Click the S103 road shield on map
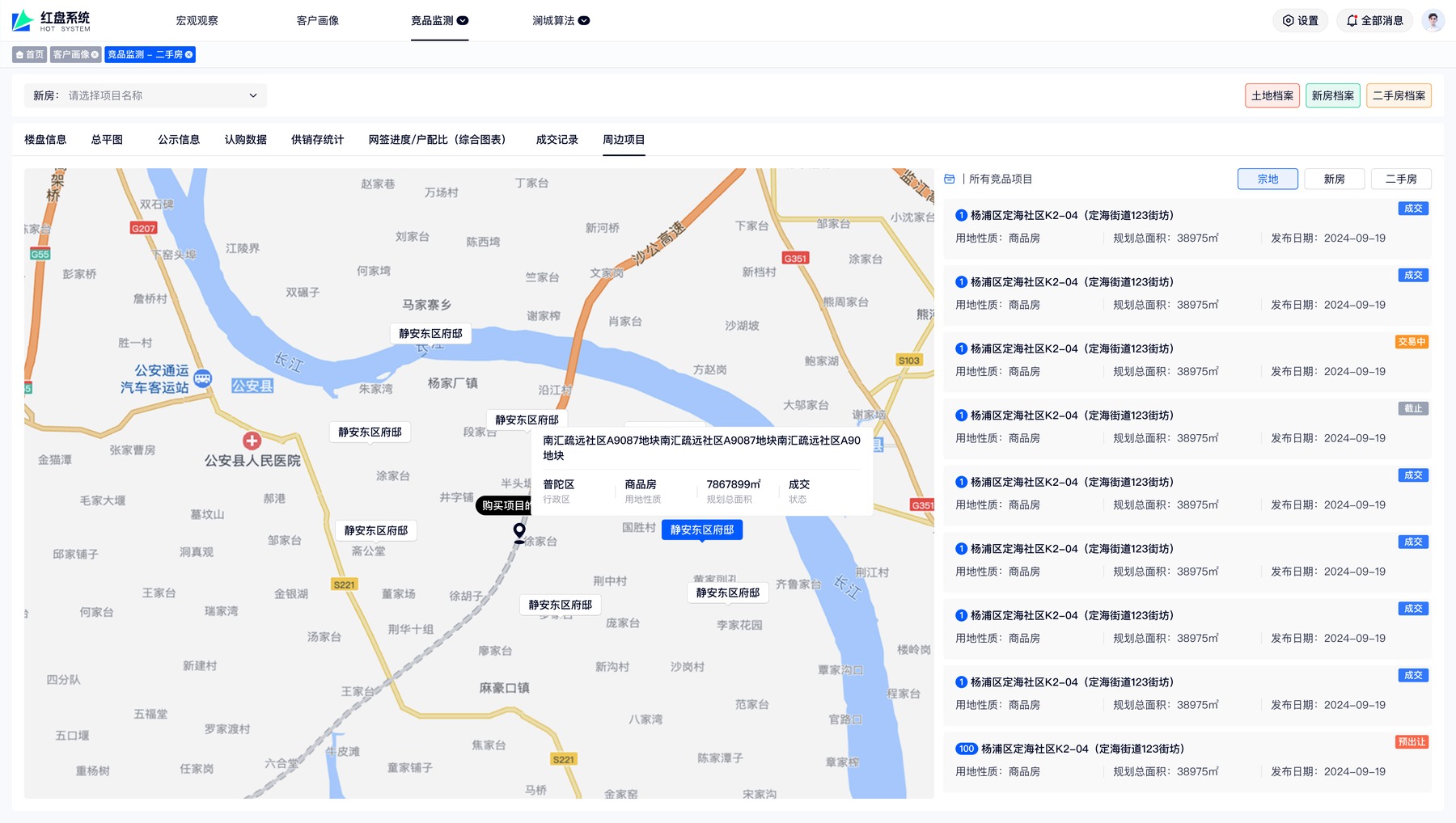The width and height of the screenshot is (1456, 823). 908,361
